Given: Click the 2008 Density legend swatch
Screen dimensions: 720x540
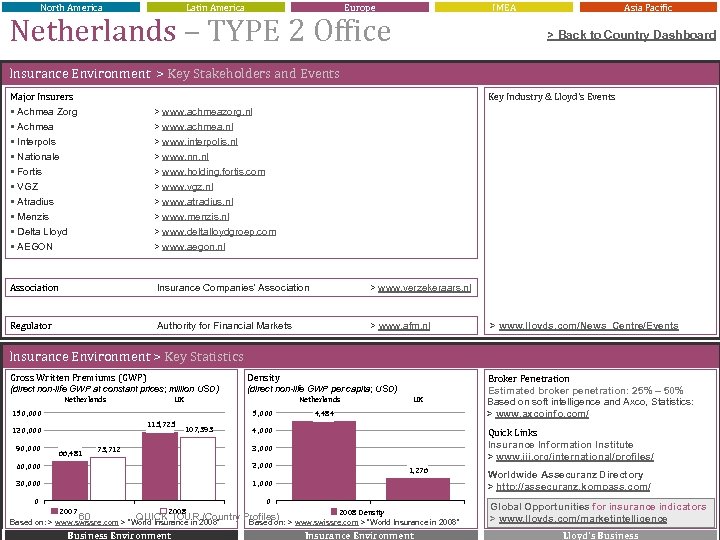Looking at the screenshot, I should [334, 512].
